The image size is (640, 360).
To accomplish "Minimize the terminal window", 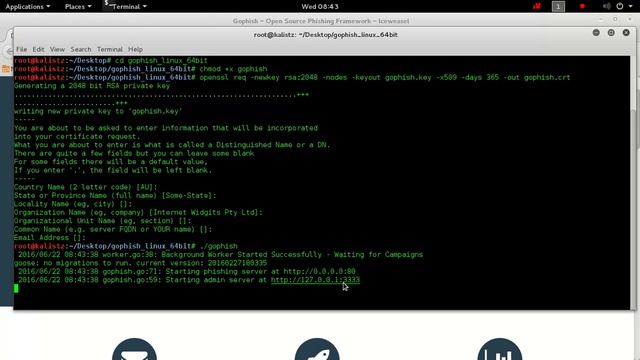I will click(x=596, y=33).
